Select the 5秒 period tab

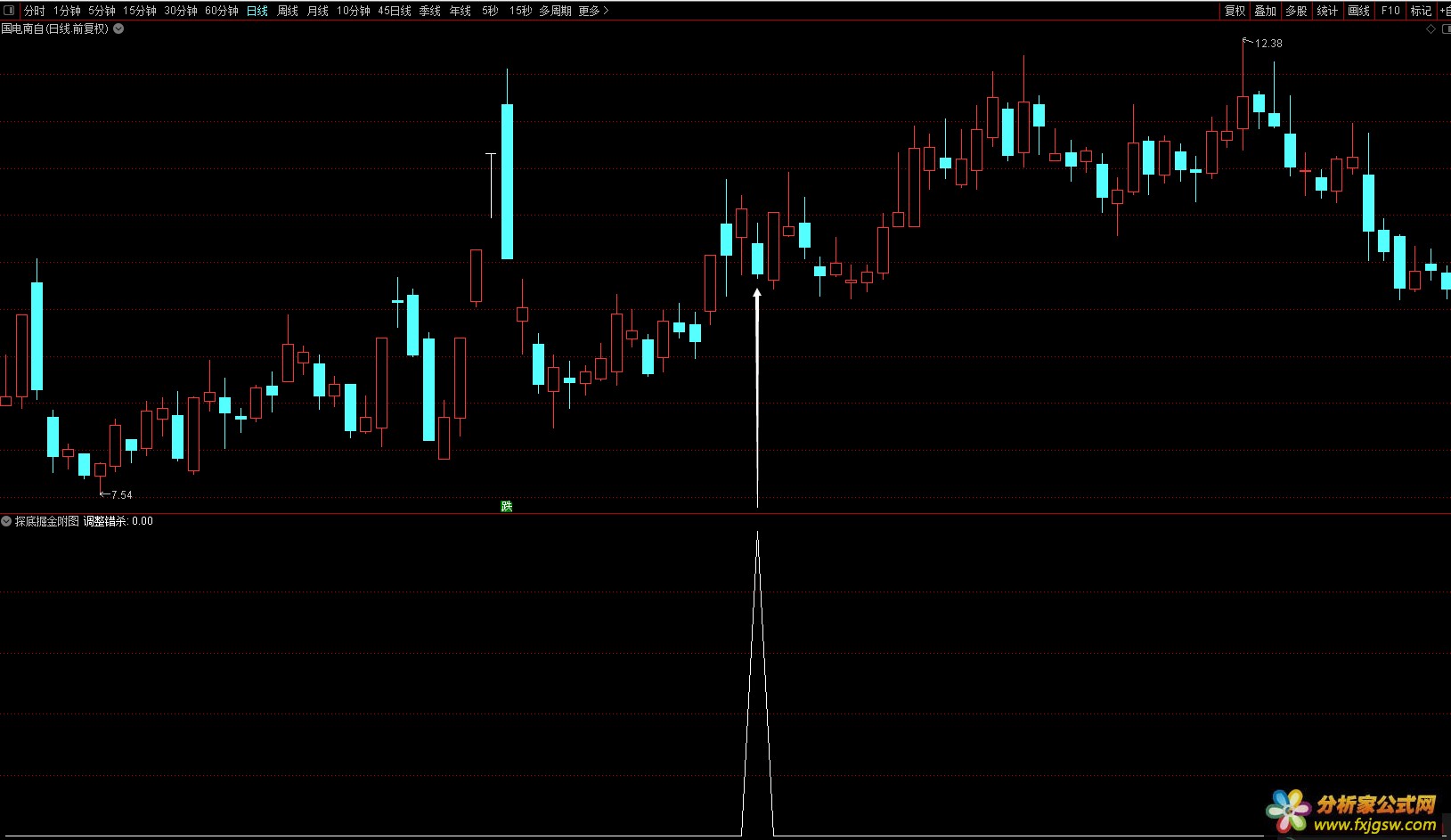coord(490,11)
